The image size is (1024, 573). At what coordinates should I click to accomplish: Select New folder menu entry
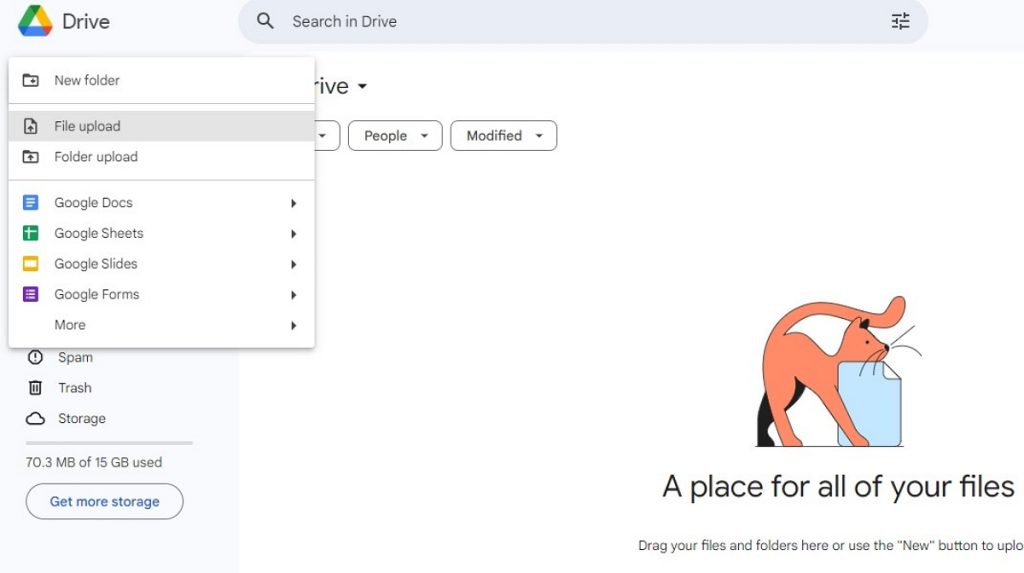161,80
